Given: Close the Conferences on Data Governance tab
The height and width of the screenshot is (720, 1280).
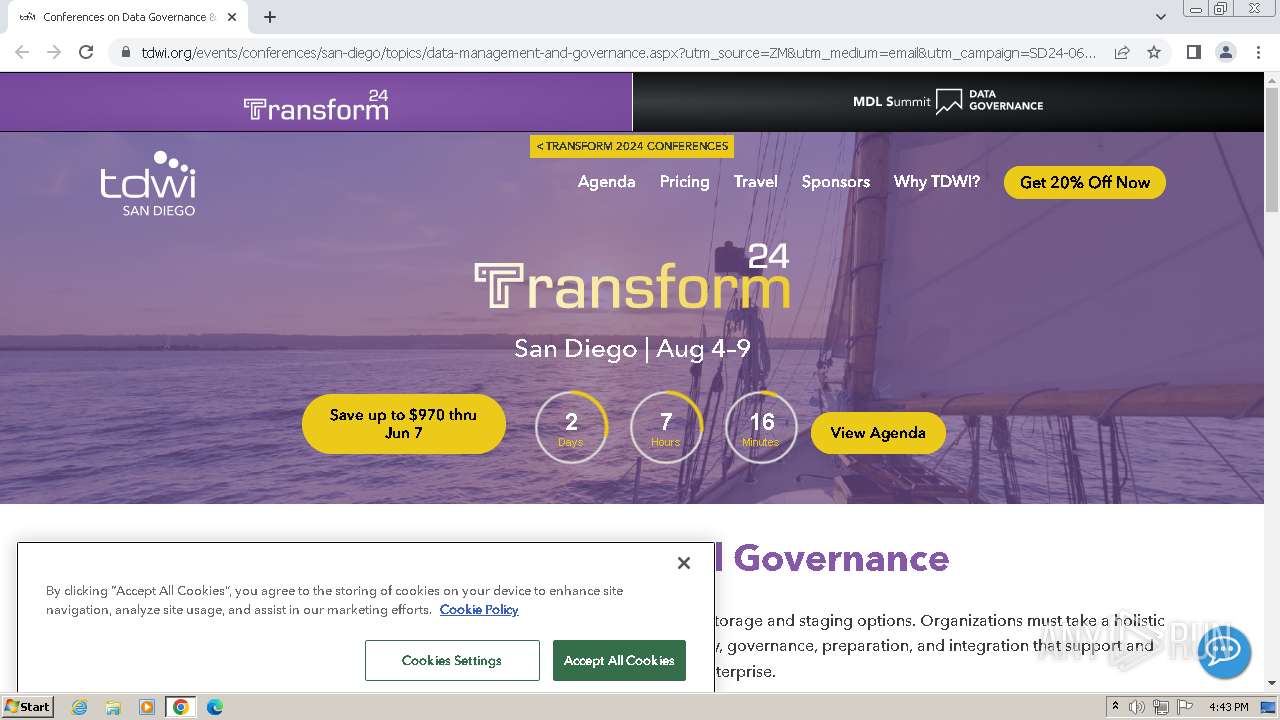Looking at the screenshot, I should click(x=232, y=17).
